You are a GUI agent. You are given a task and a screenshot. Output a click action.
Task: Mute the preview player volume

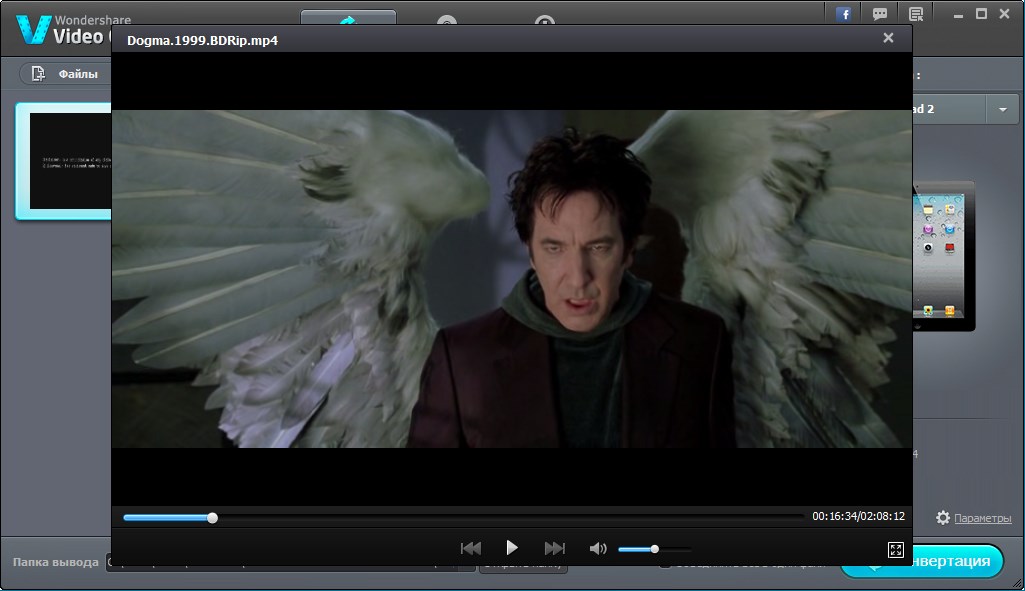(x=597, y=549)
